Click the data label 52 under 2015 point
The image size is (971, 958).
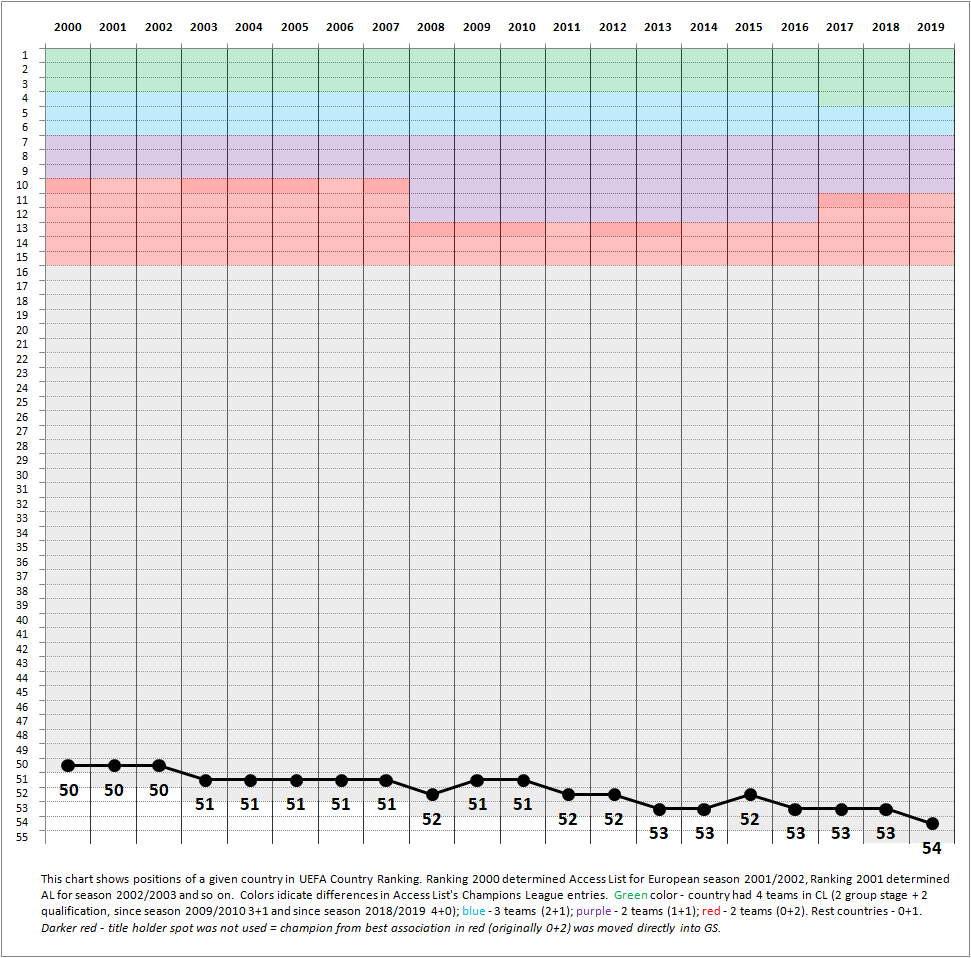coord(750,819)
